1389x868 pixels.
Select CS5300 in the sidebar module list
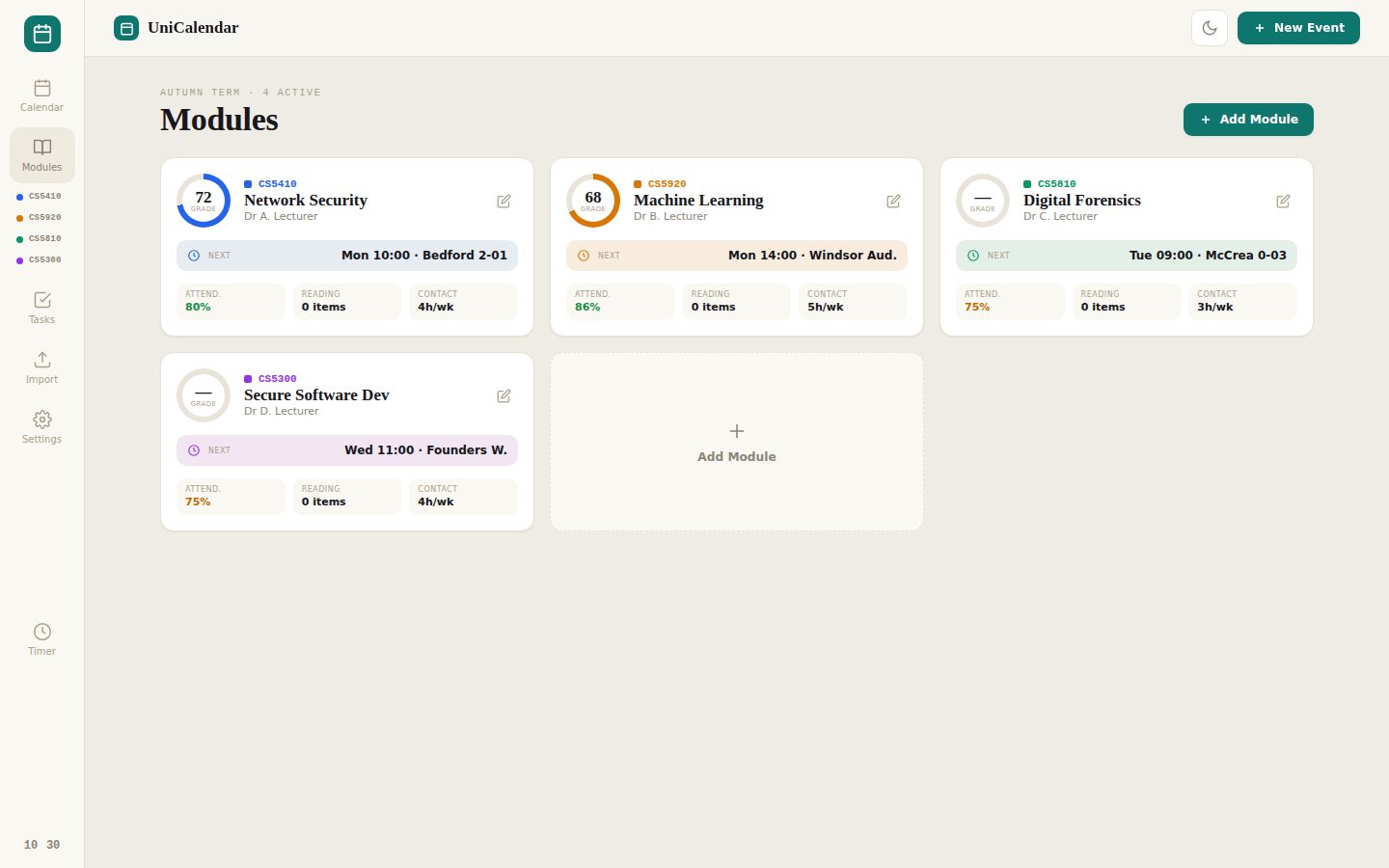(x=40, y=260)
